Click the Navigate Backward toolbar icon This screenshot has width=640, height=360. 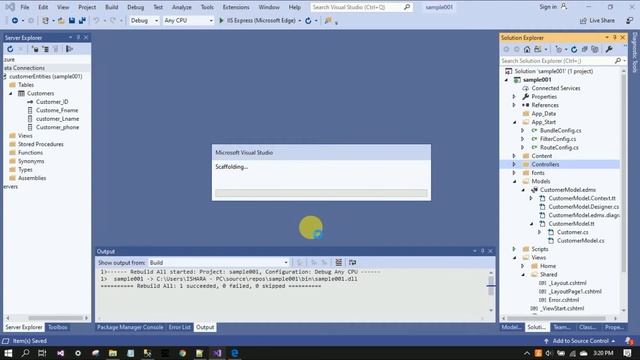tap(15, 20)
